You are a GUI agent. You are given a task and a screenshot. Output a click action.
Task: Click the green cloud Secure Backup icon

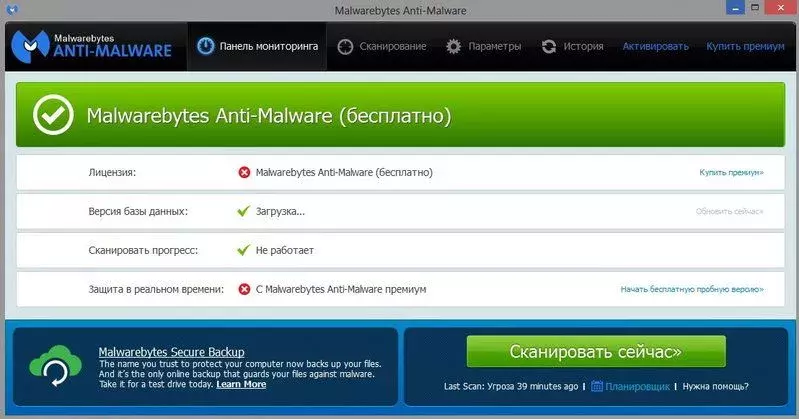coord(56,366)
